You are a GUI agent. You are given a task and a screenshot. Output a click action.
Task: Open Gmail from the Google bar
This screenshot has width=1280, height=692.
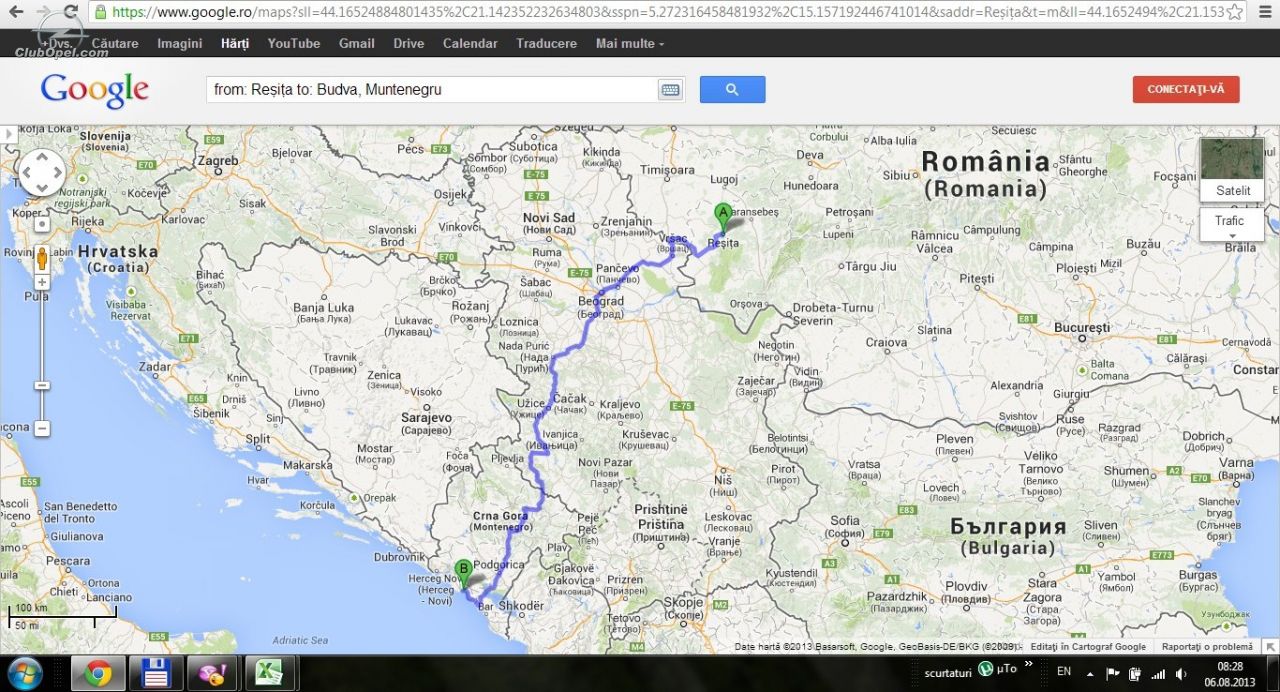(357, 44)
